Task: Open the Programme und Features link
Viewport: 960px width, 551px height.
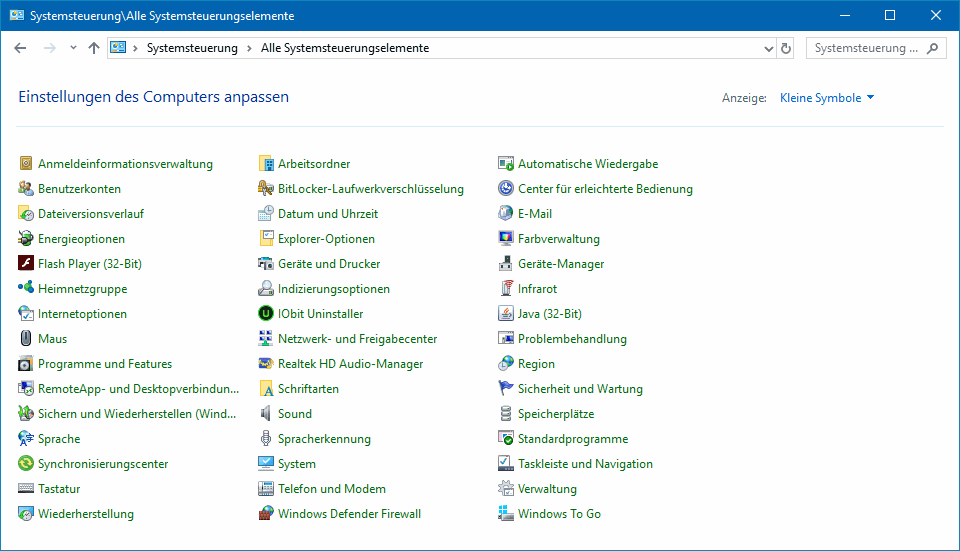Action: 105,364
